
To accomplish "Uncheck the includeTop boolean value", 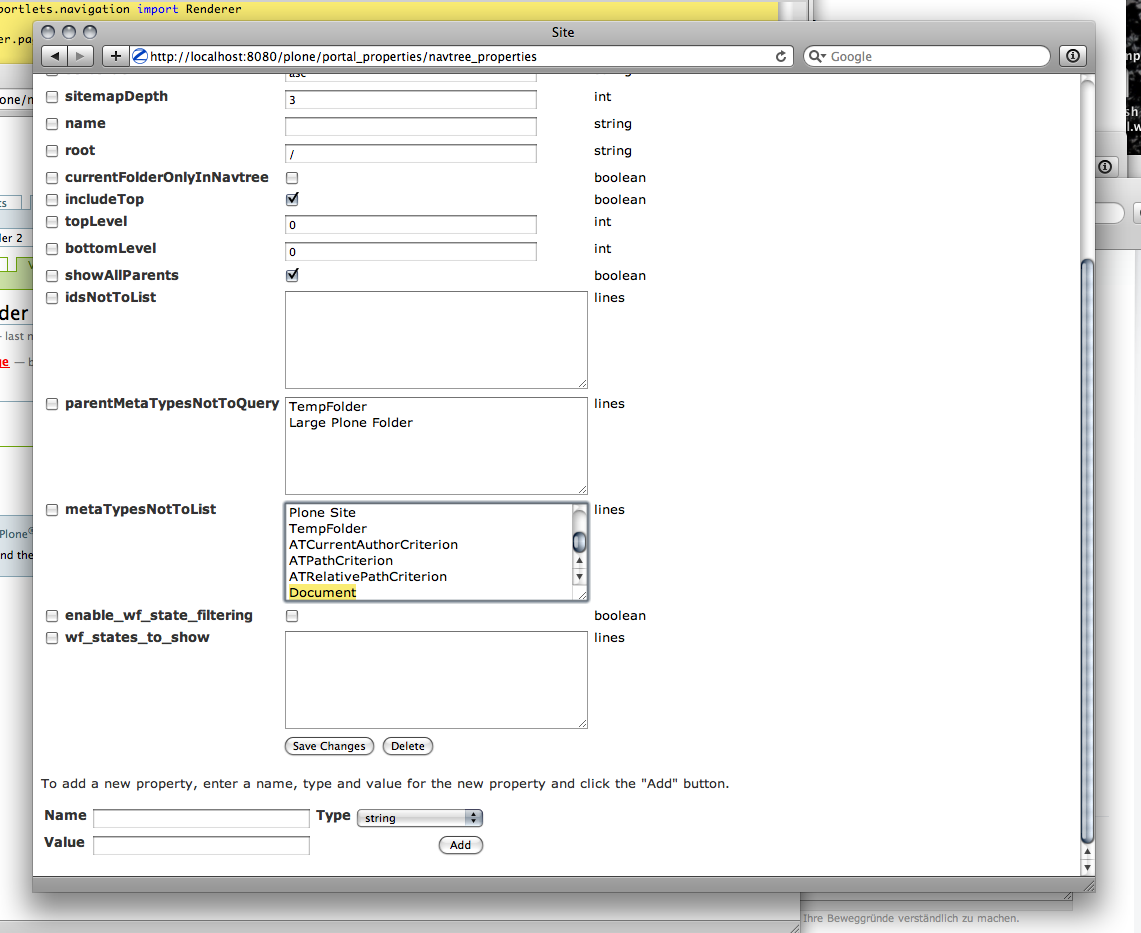I will click(x=292, y=199).
